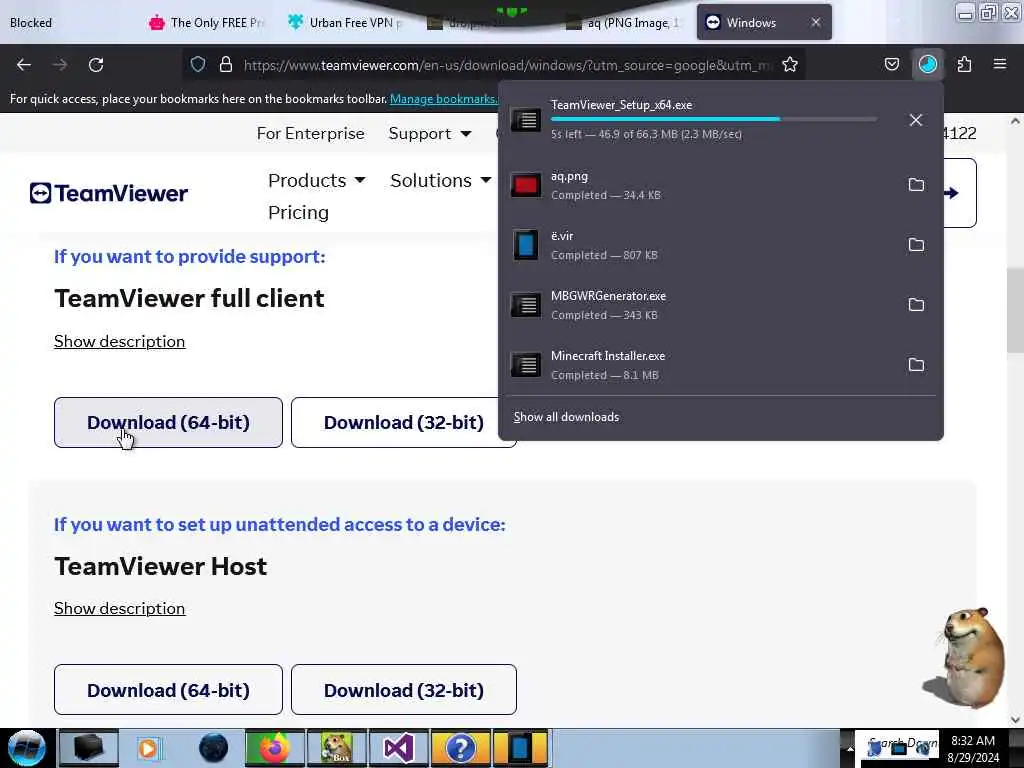
Task: Click the site security padlock icon
Action: (x=226, y=64)
